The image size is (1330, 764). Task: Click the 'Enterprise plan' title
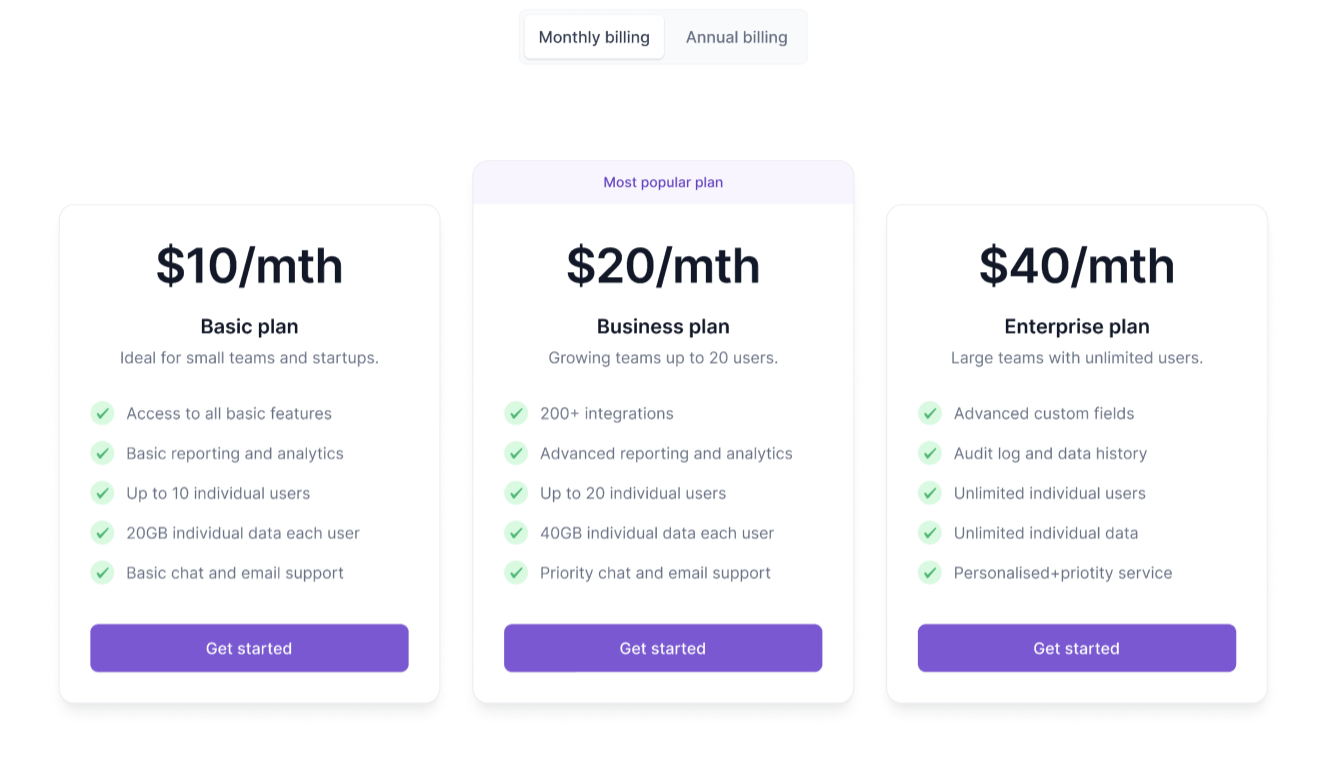point(1076,326)
